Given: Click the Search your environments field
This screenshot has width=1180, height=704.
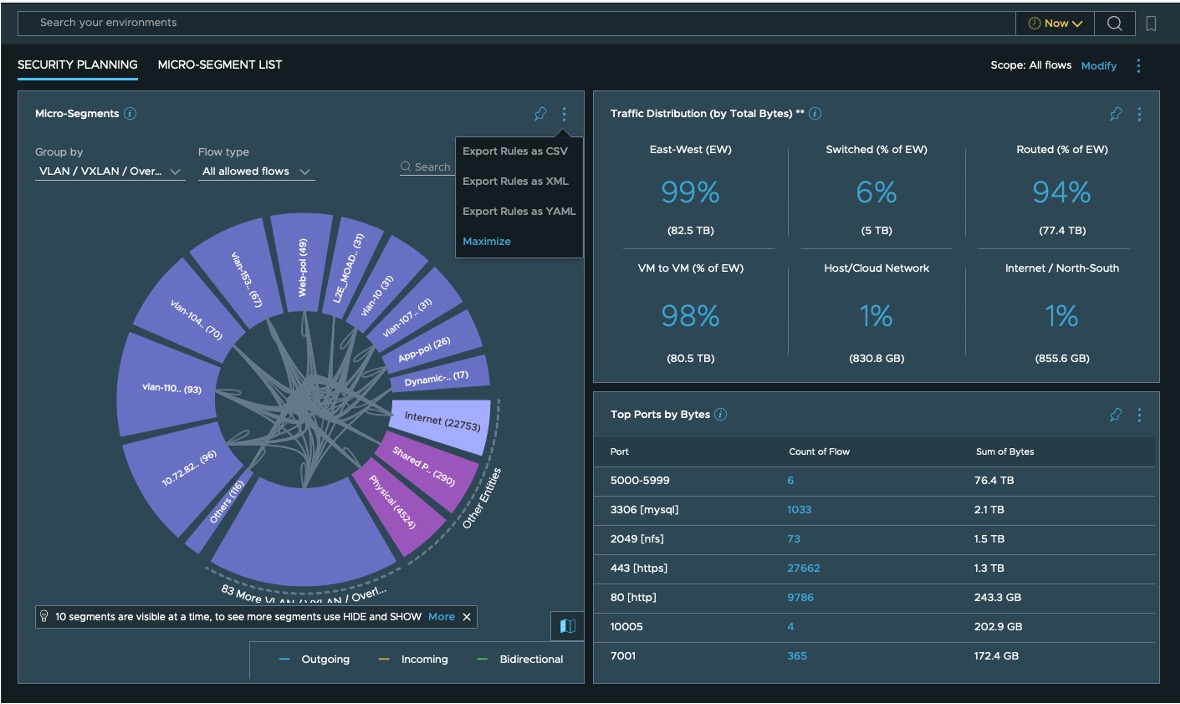Looking at the screenshot, I should pyautogui.click(x=500, y=23).
